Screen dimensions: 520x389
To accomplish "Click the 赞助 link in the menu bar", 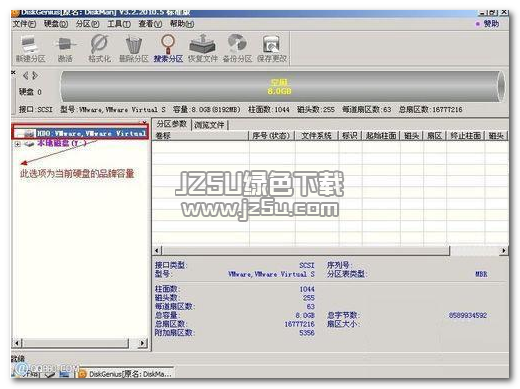I will [491, 24].
